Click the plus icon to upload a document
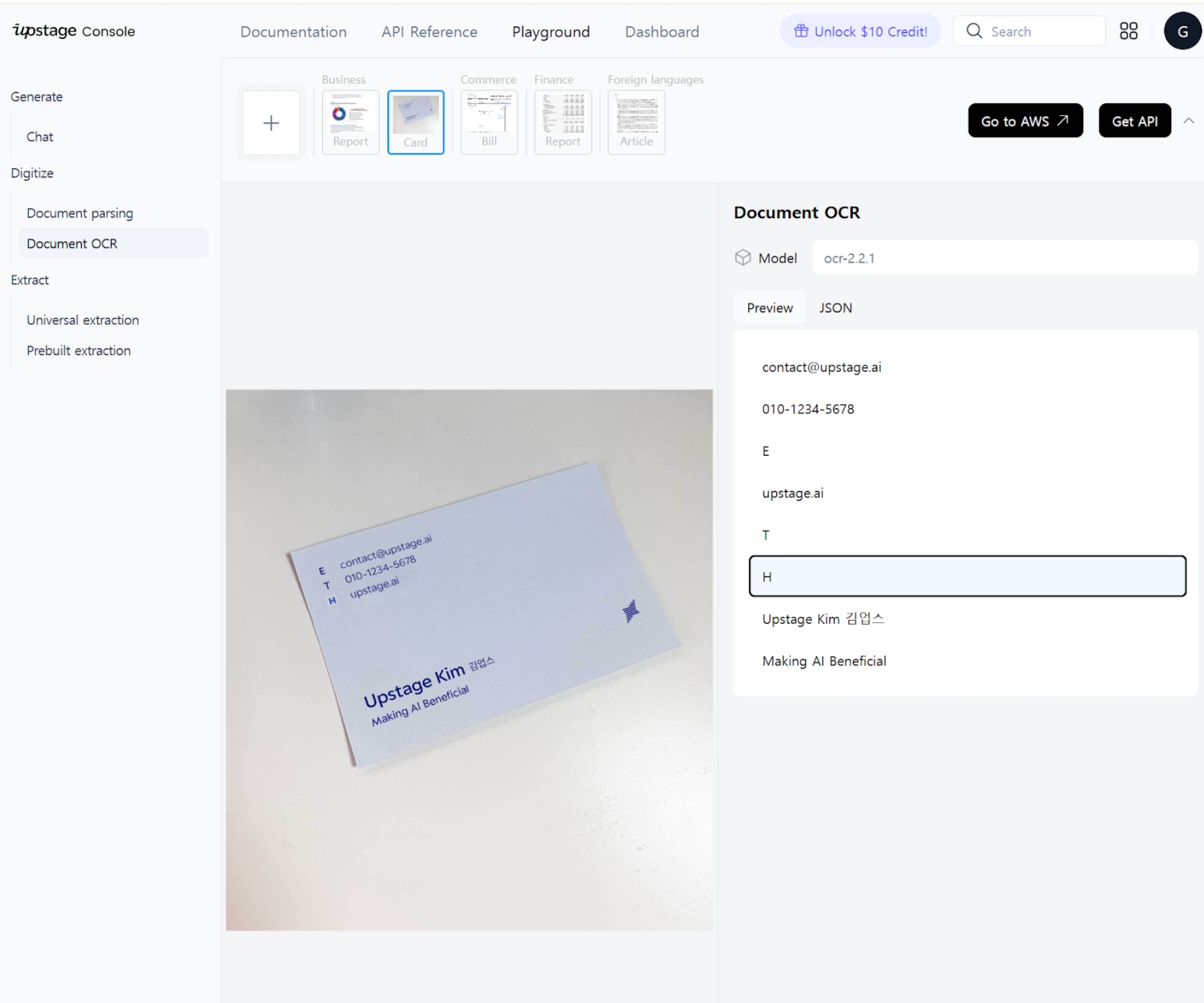 (x=271, y=123)
